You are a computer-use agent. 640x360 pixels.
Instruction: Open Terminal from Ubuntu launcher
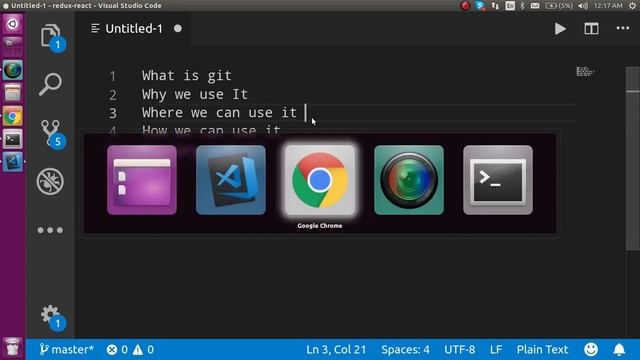[13, 139]
